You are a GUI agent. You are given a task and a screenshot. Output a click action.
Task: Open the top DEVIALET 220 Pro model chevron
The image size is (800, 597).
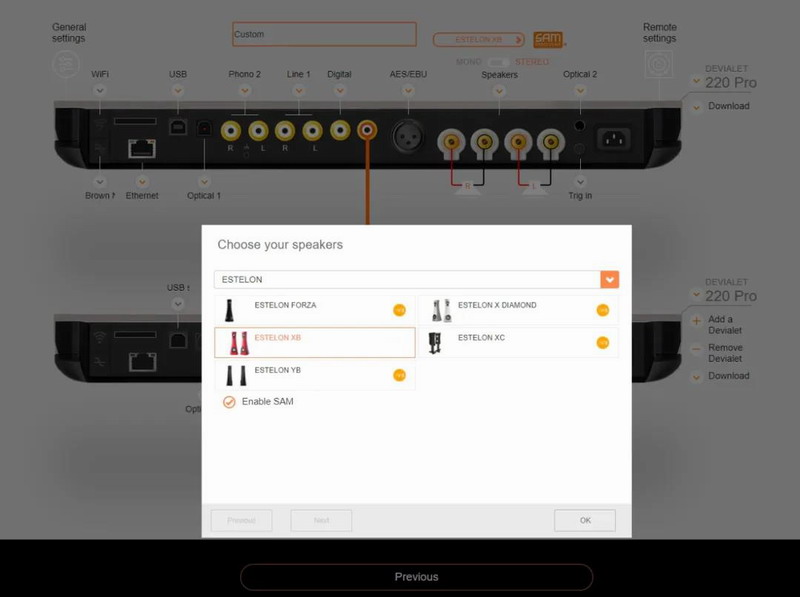coord(696,81)
